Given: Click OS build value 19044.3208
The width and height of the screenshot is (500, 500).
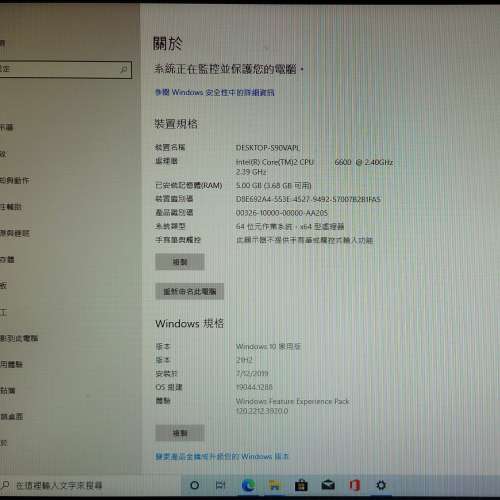Looking at the screenshot, I should [254, 387].
